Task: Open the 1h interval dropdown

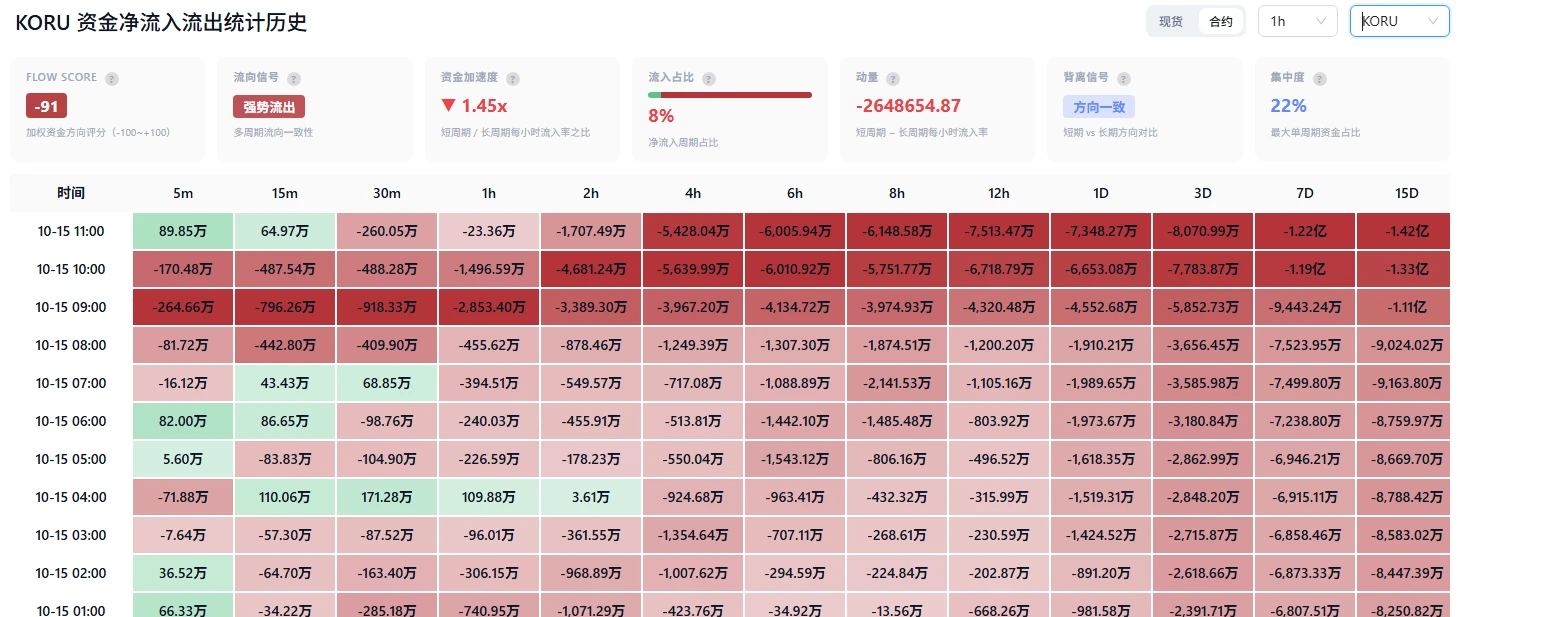Action: (1298, 21)
